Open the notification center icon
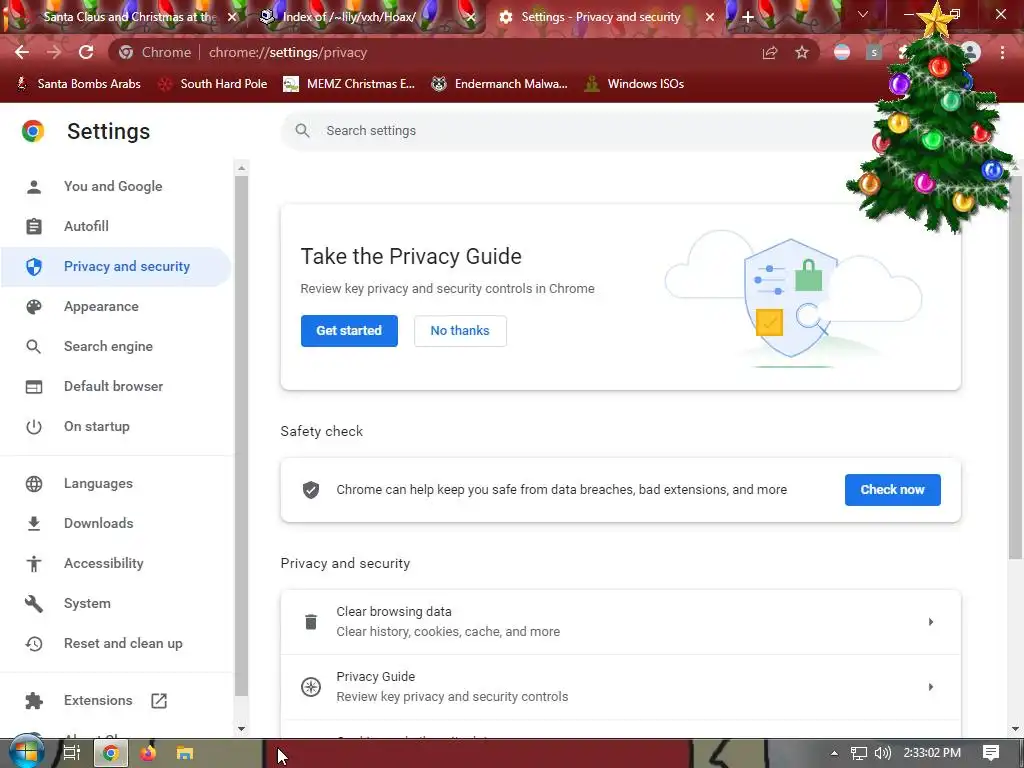The width and height of the screenshot is (1024, 768). coord(991,753)
